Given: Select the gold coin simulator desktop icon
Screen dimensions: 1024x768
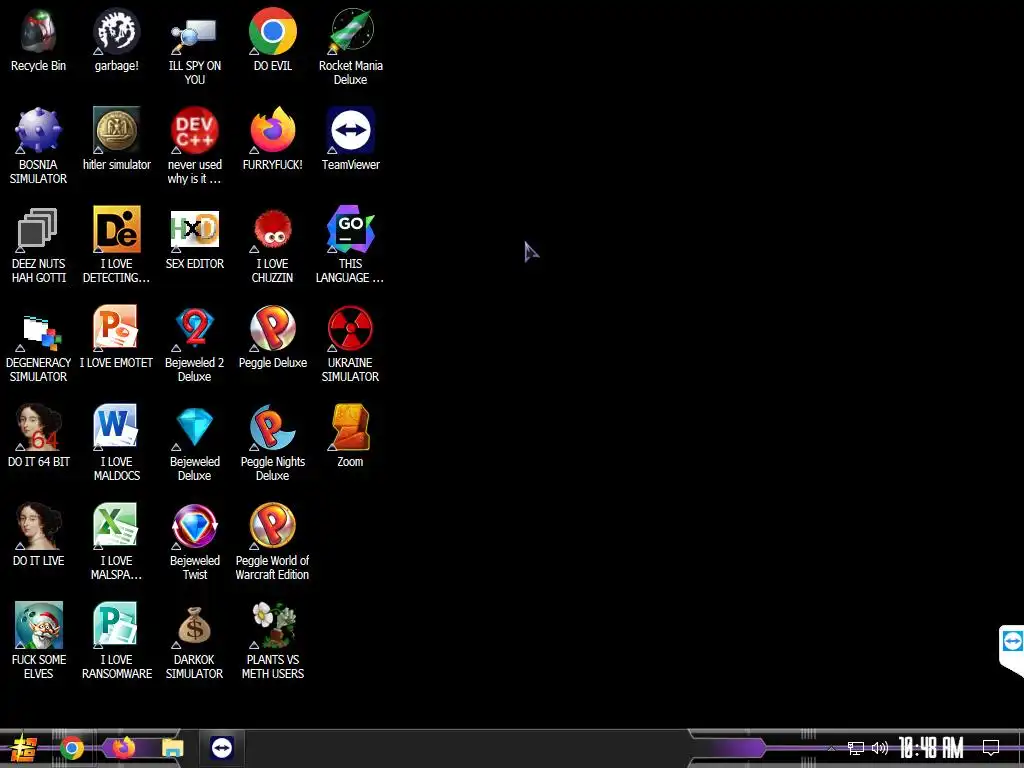Looking at the screenshot, I should point(116,131).
